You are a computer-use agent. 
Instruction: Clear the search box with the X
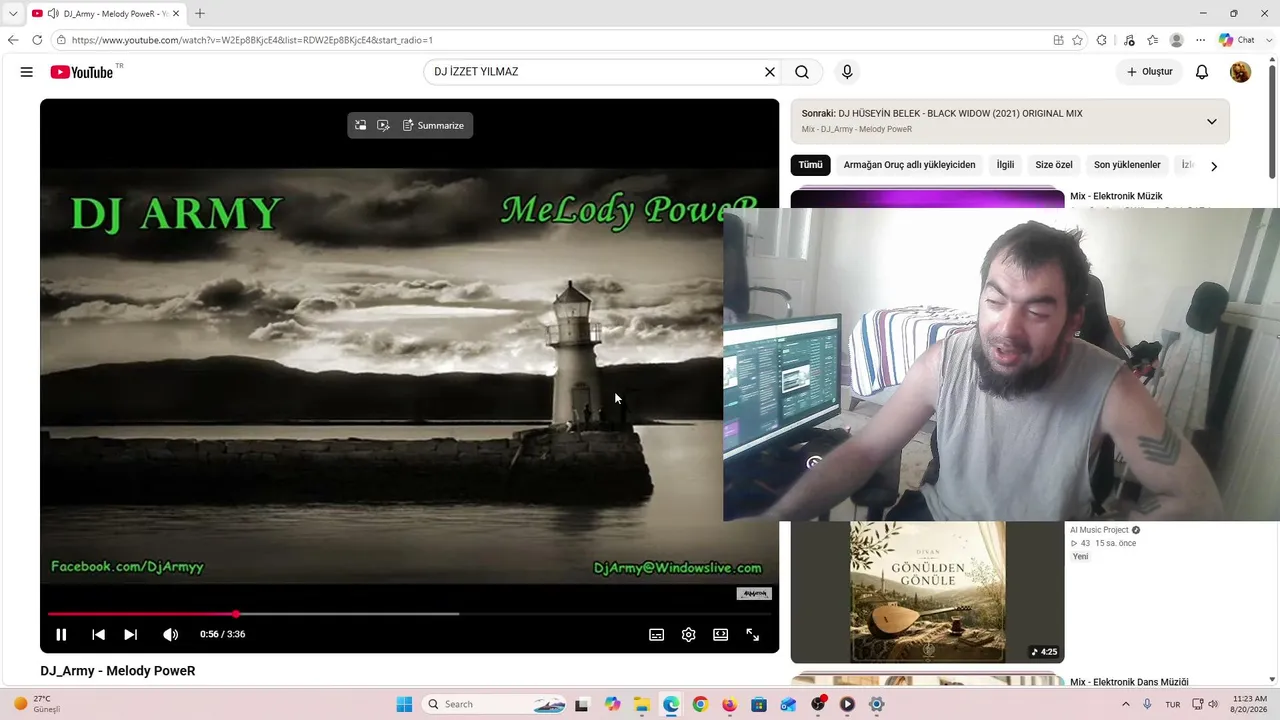click(x=770, y=72)
